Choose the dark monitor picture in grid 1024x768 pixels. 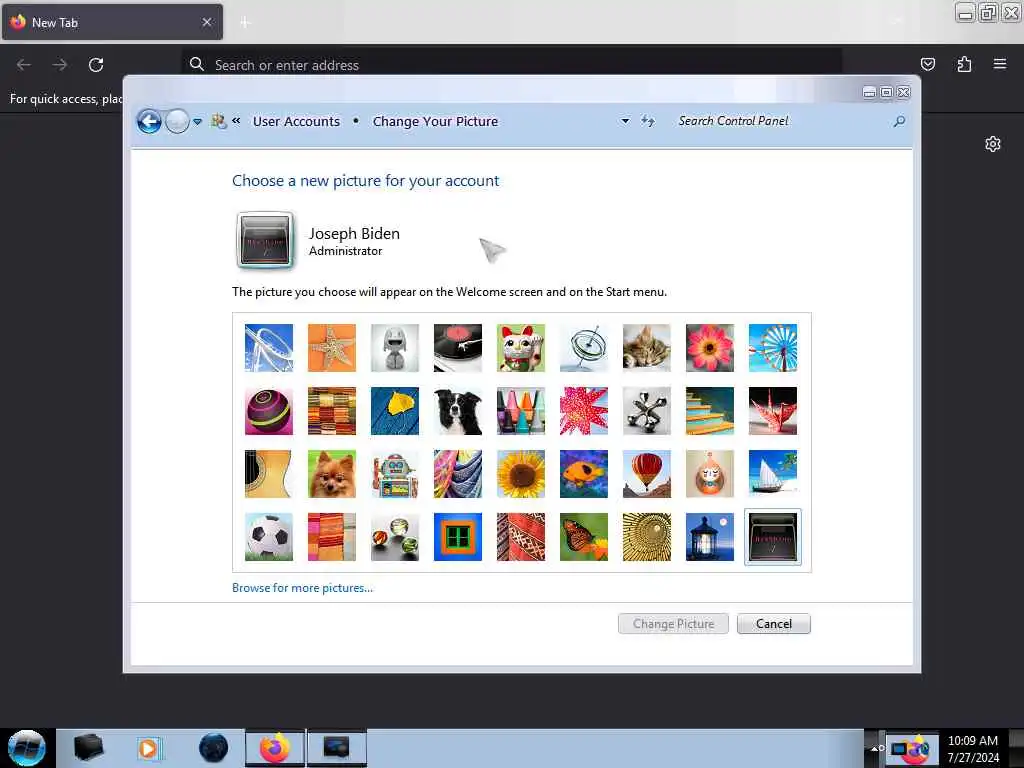coord(773,537)
